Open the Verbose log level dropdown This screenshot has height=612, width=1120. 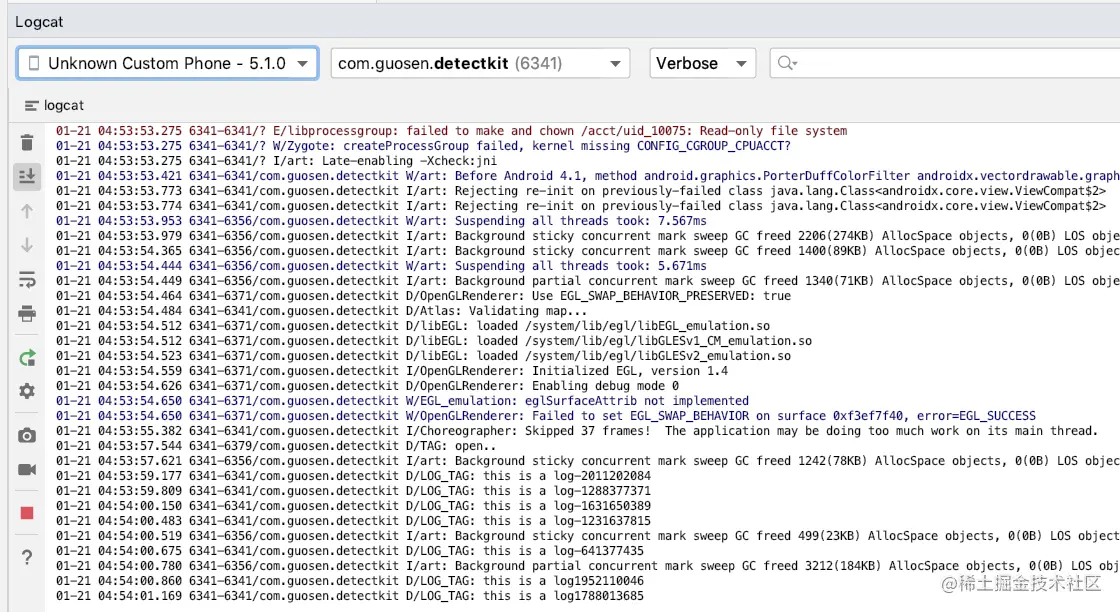pos(702,64)
